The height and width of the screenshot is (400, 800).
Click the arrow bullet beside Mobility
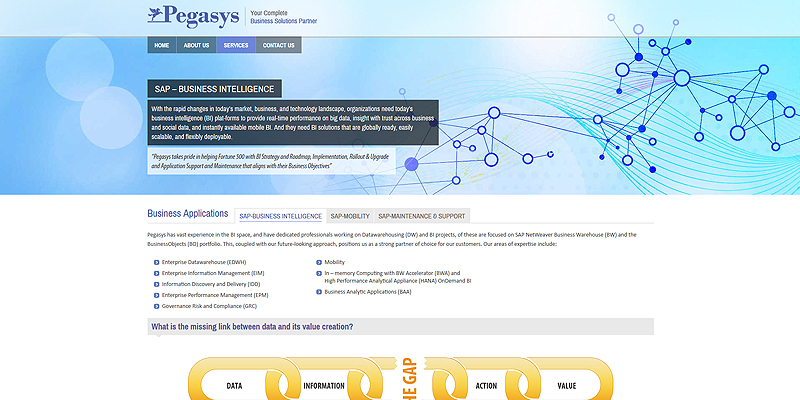click(x=319, y=262)
